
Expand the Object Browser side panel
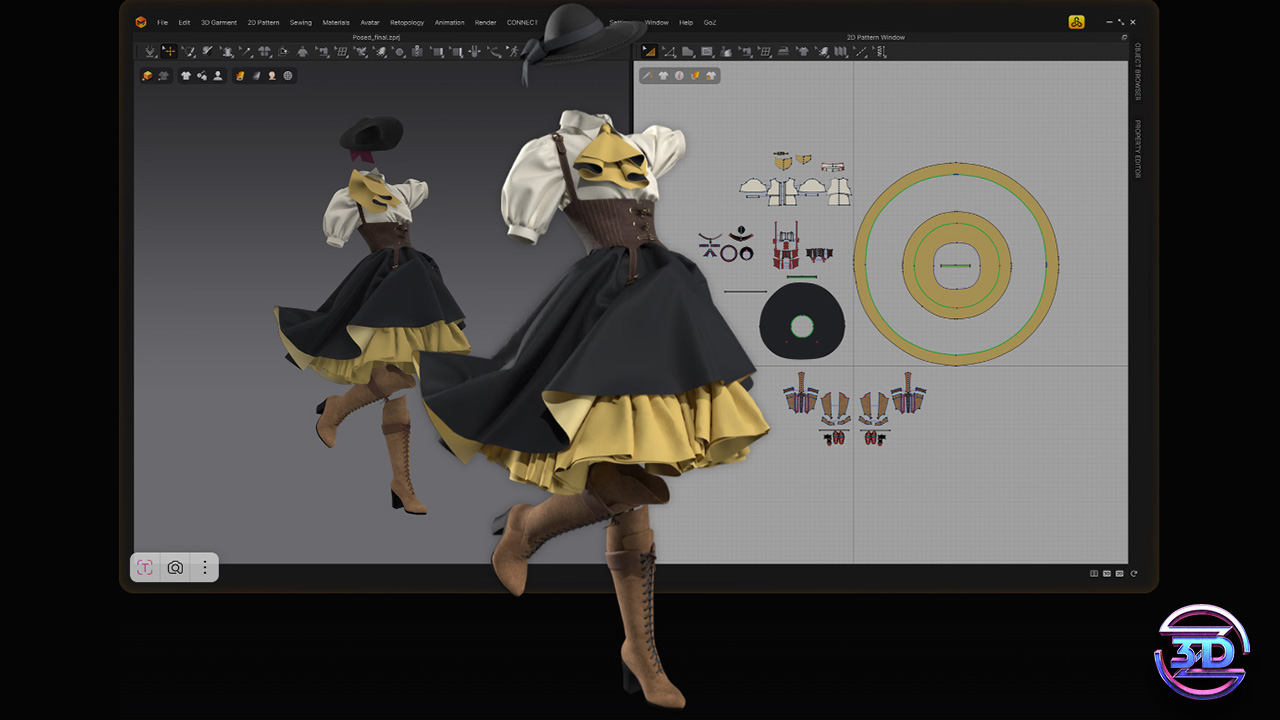1137,71
